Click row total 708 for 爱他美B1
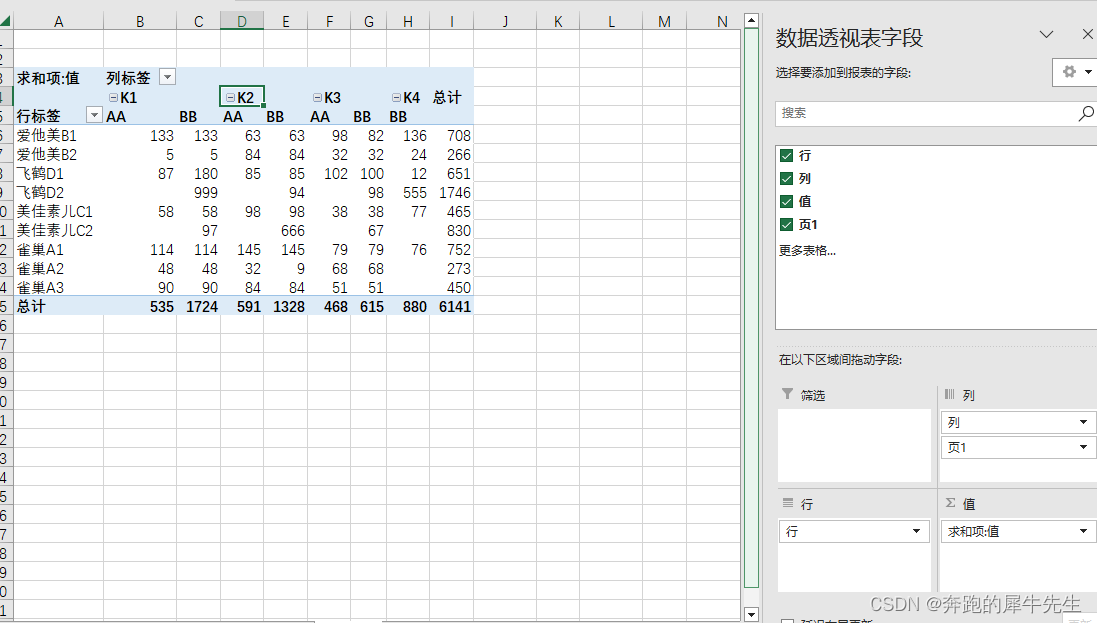The image size is (1097, 623). 452,135
